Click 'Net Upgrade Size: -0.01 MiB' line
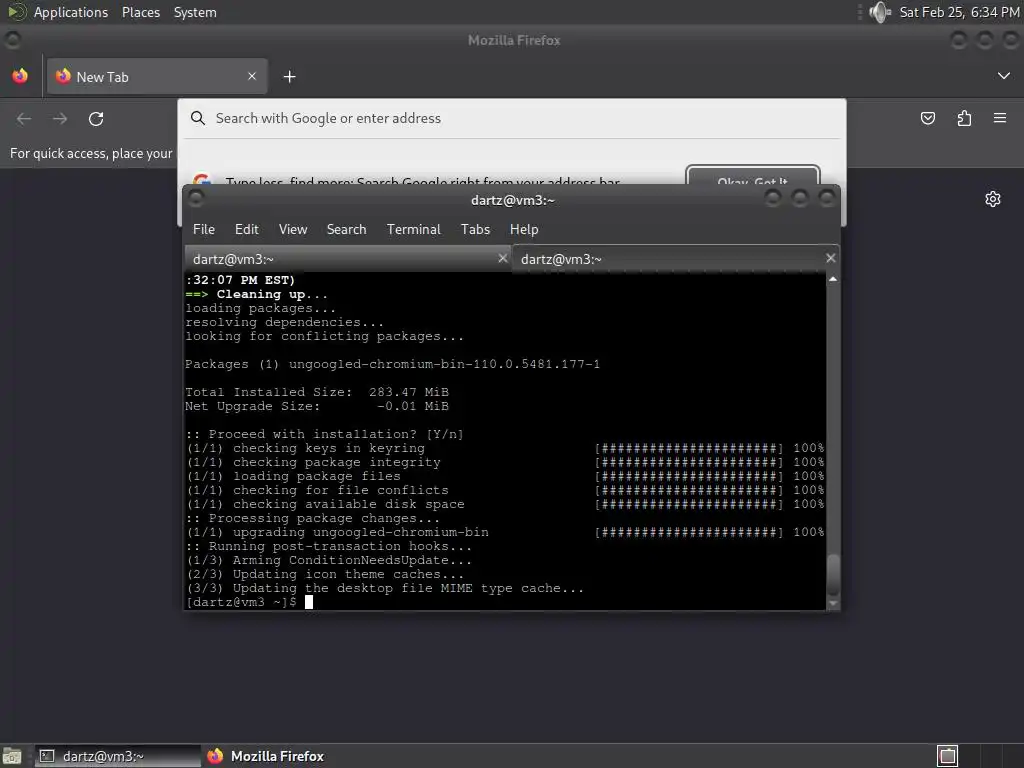1024x768 pixels. click(317, 406)
